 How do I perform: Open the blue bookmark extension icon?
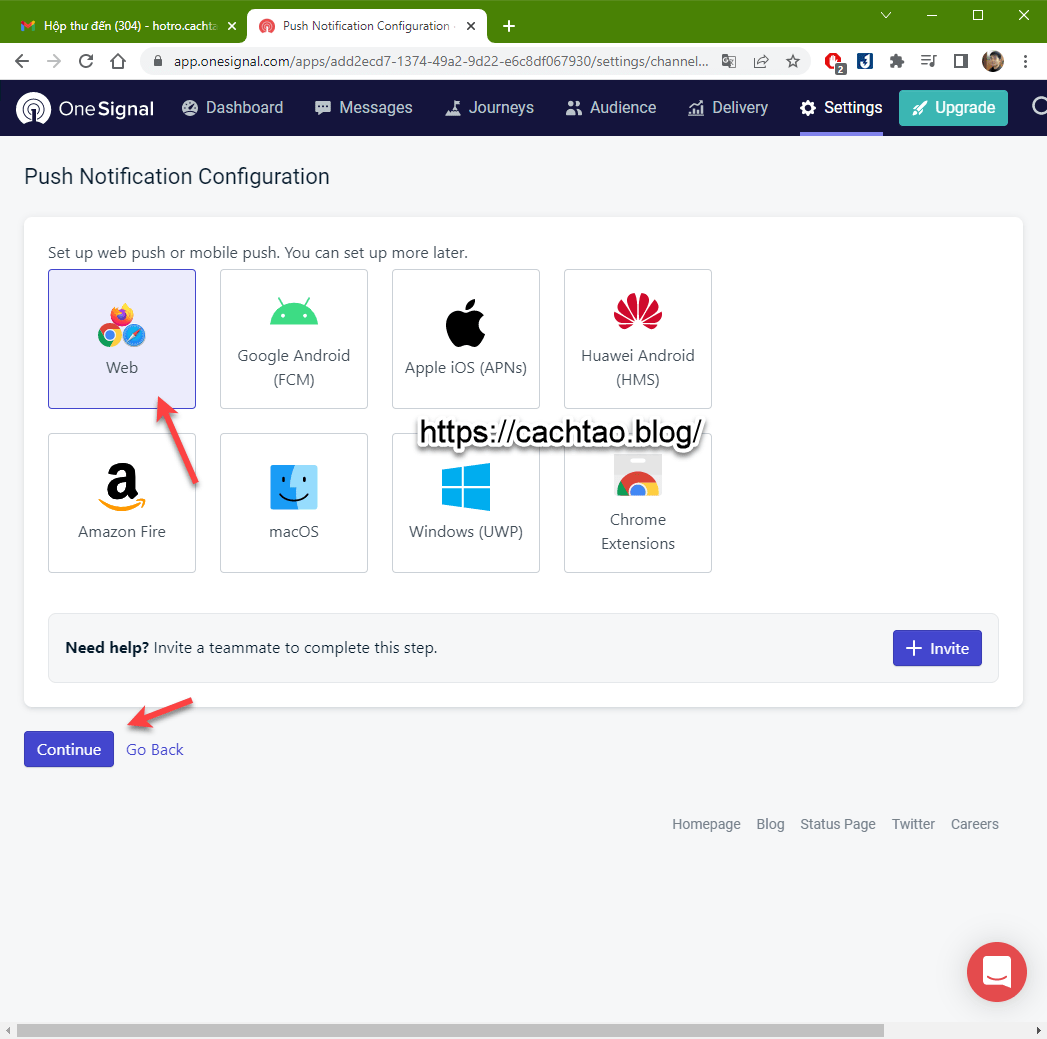point(865,61)
